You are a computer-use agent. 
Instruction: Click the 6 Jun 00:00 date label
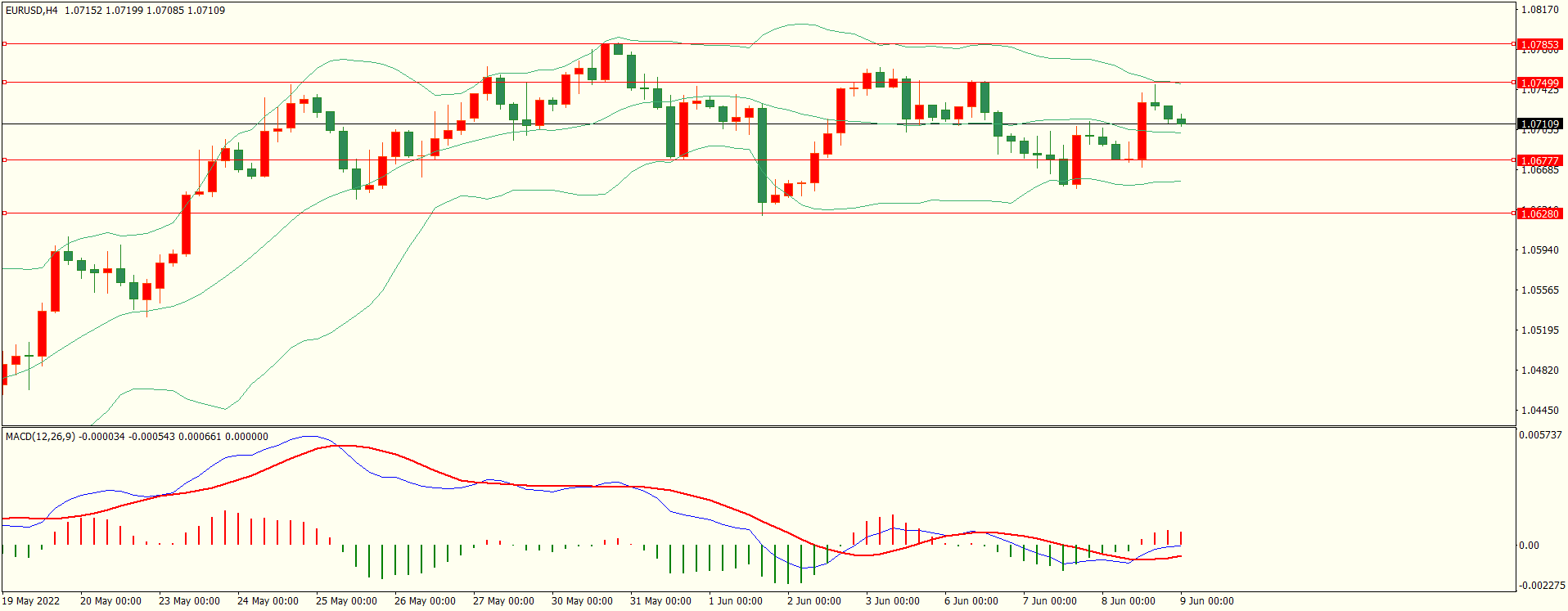(971, 601)
